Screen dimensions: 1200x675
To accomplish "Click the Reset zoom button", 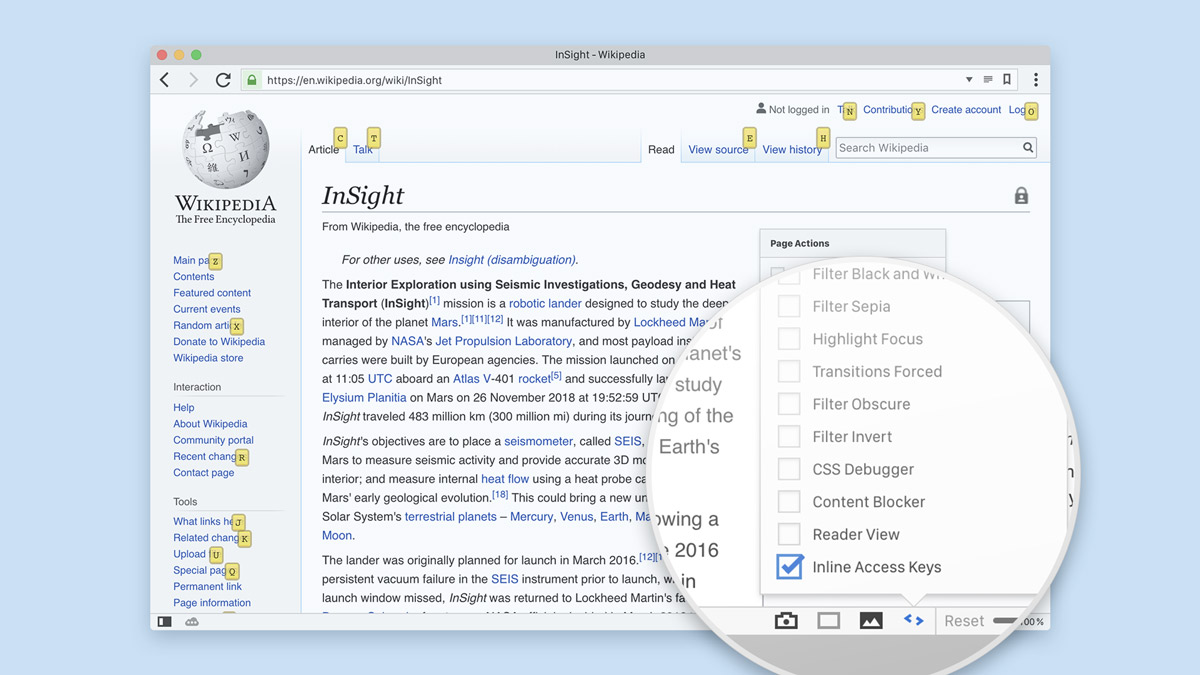I will pos(964,621).
